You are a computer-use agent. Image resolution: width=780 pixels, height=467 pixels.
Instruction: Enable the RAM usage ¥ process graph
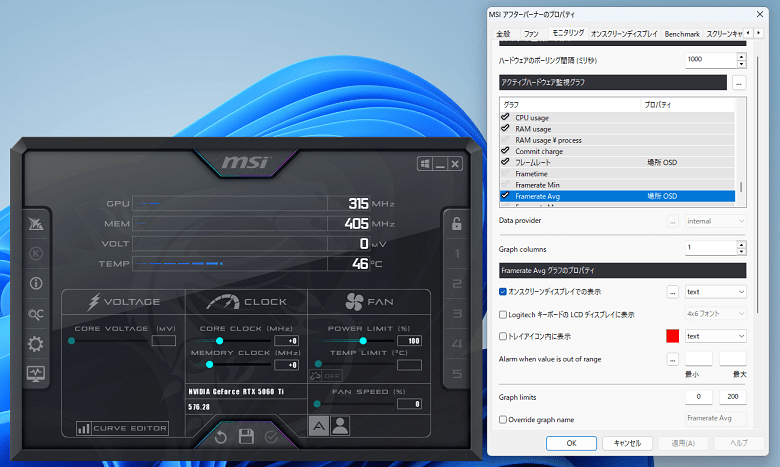coord(505,140)
